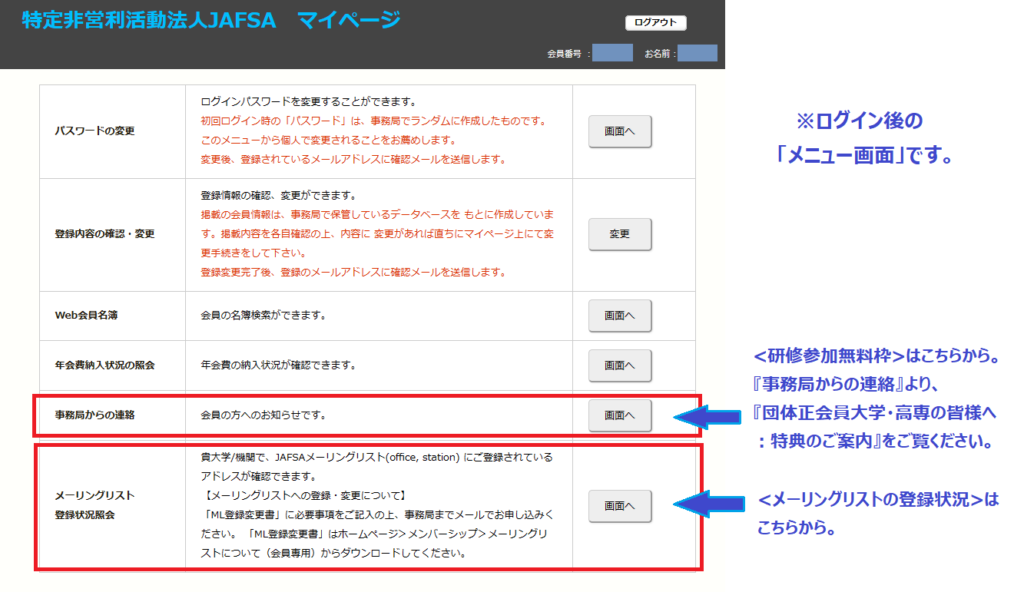This screenshot has width=1024, height=592.
Task: Click the text 会員の方へのお知らせです。
Action: click(263, 415)
